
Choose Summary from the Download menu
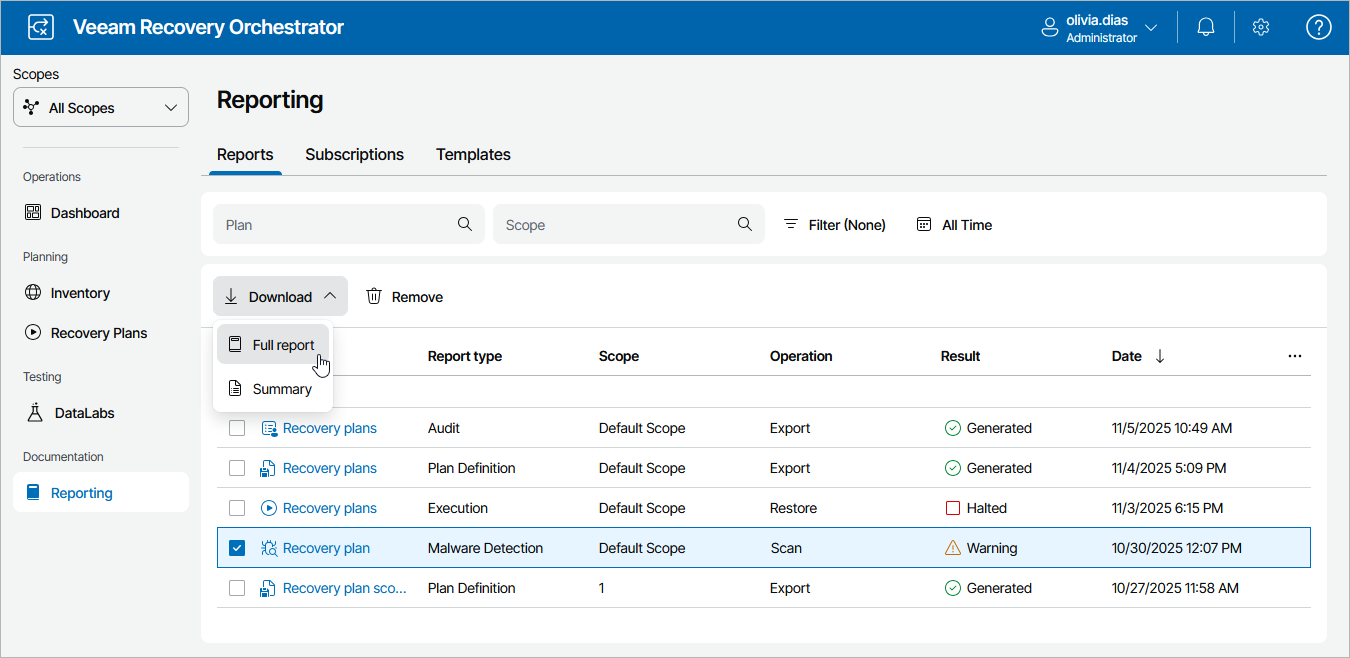coord(281,389)
